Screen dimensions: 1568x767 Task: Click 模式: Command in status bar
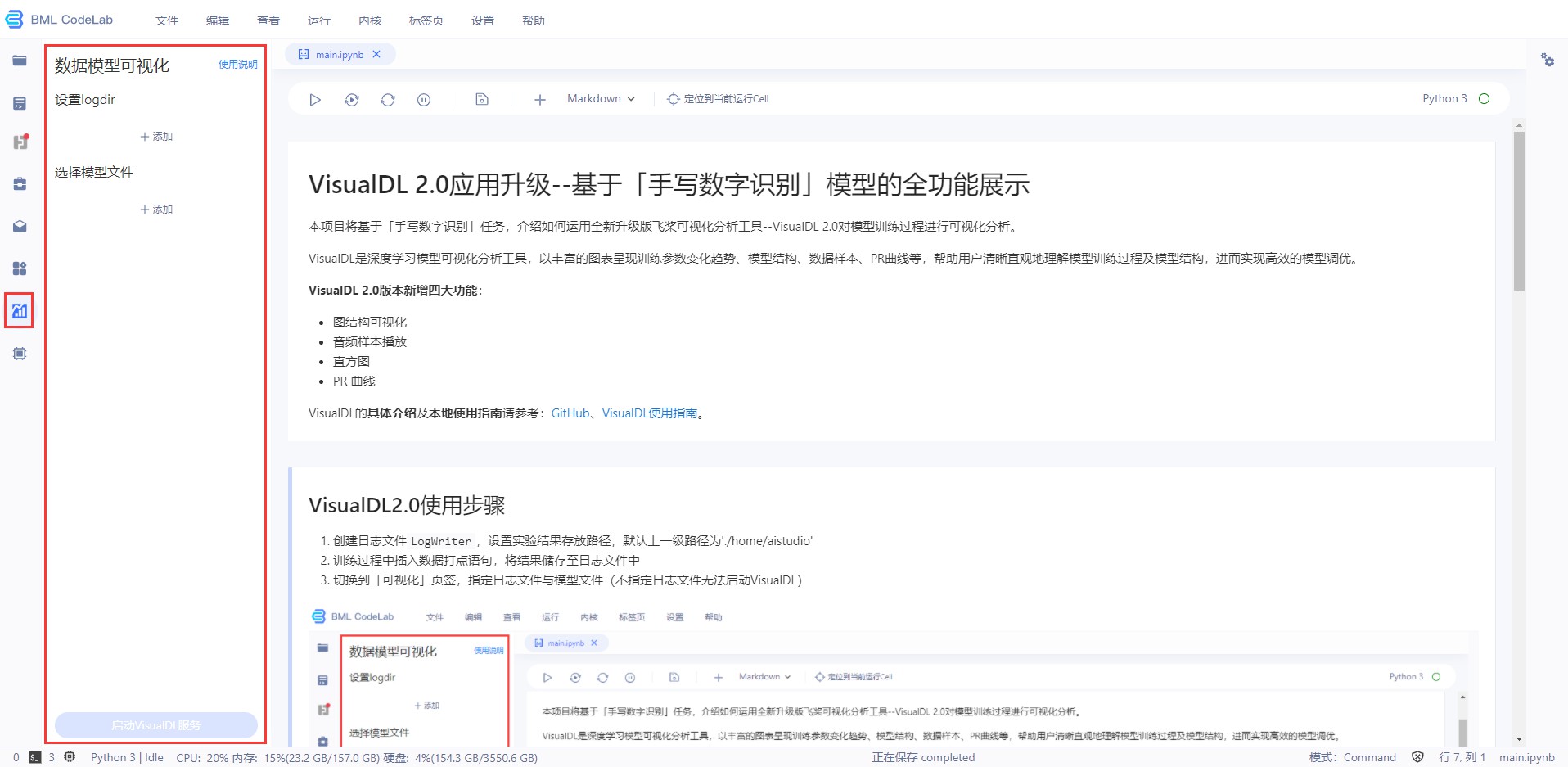pyautogui.click(x=1353, y=757)
